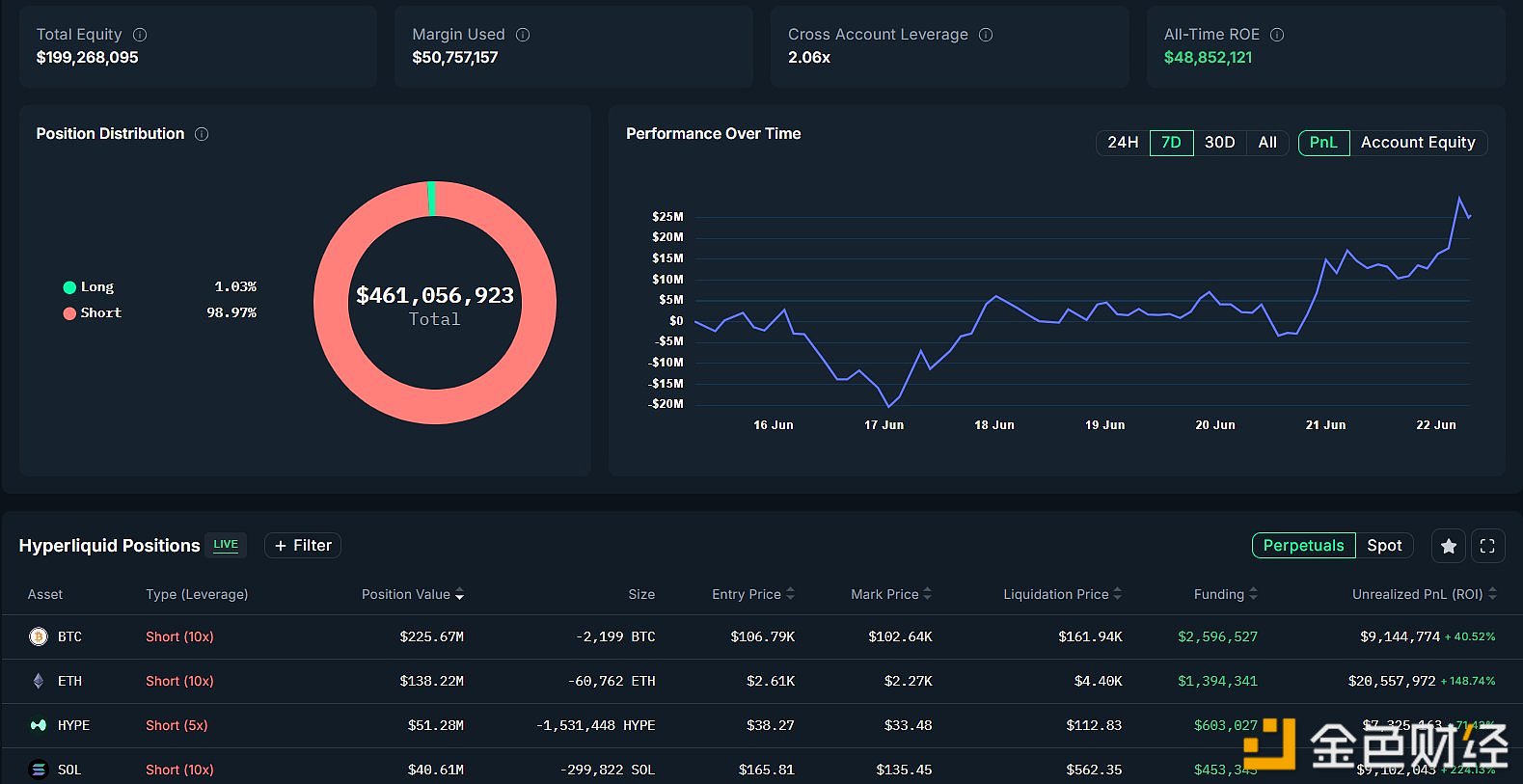Viewport: 1523px width, 784px height.
Task: Open the positions Filter button
Action: (303, 546)
